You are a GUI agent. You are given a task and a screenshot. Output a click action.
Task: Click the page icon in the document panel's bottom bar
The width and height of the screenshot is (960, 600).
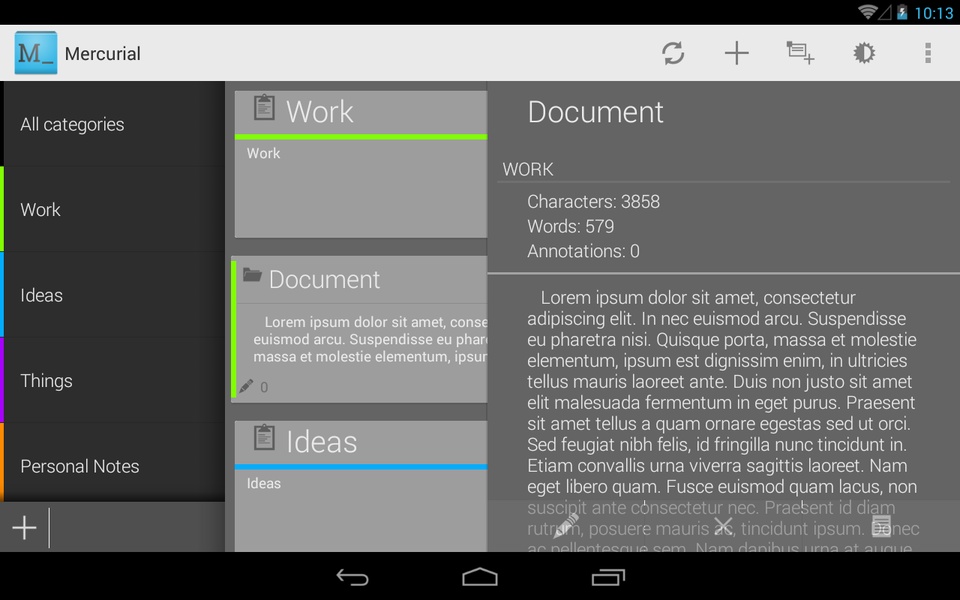click(881, 526)
